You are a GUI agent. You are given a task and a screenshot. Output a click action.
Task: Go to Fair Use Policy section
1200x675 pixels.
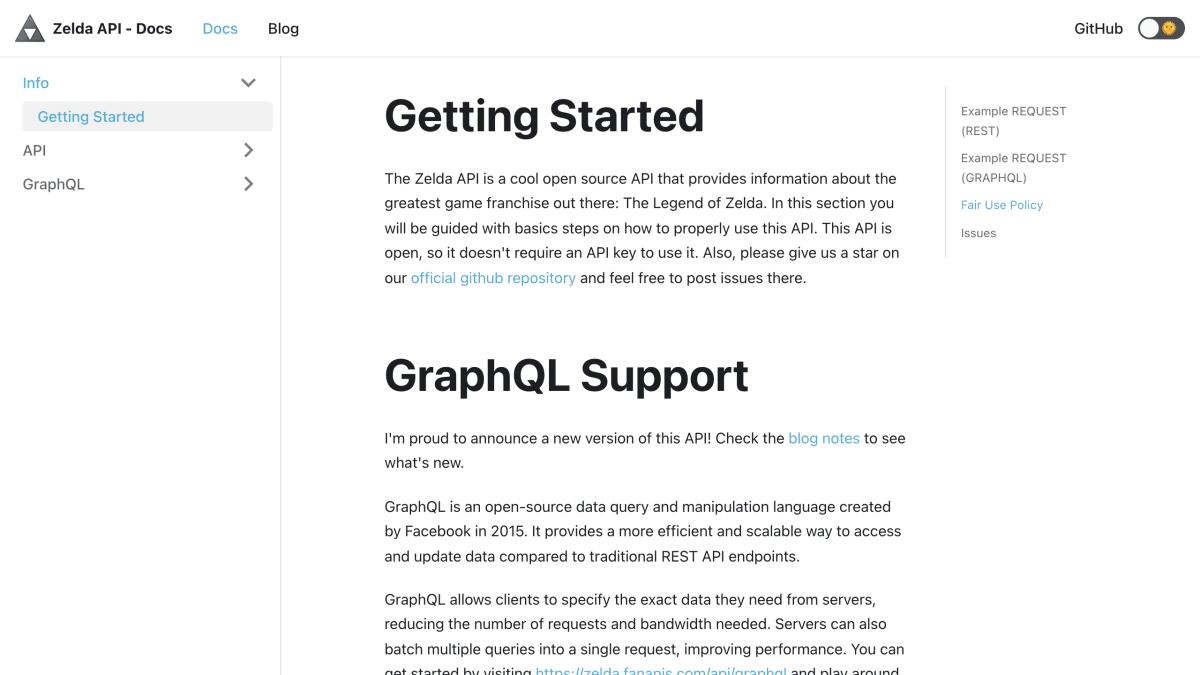[1002, 205]
